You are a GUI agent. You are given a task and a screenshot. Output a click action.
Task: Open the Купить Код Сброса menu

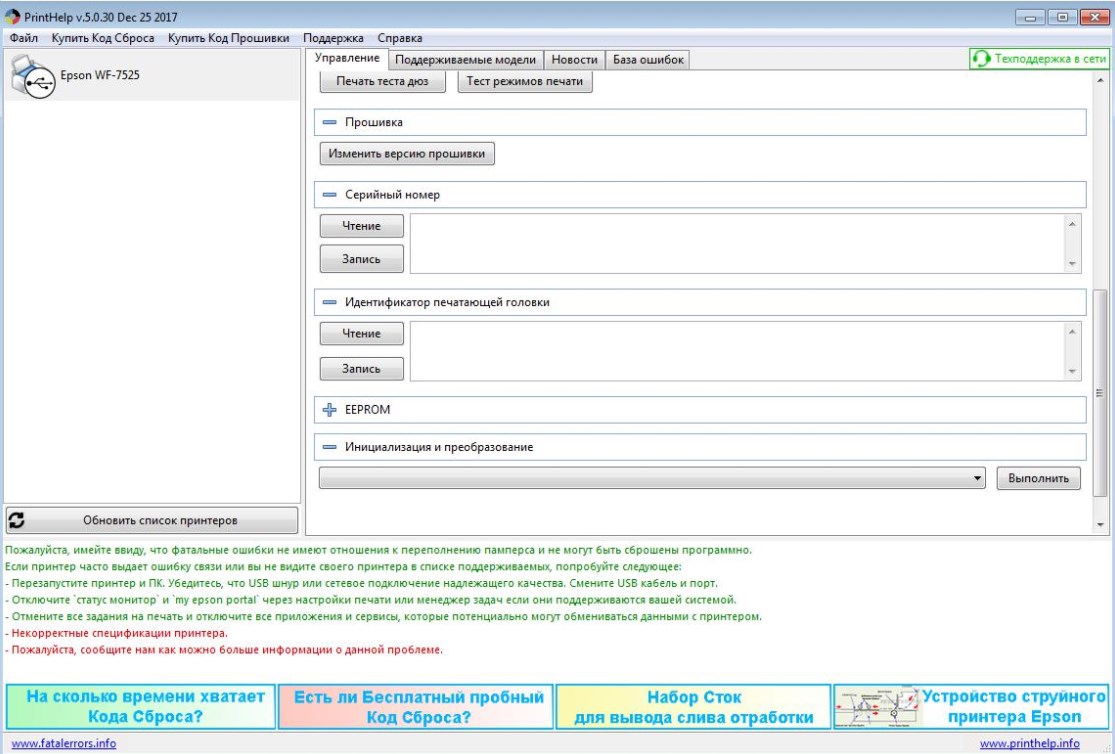pos(102,38)
